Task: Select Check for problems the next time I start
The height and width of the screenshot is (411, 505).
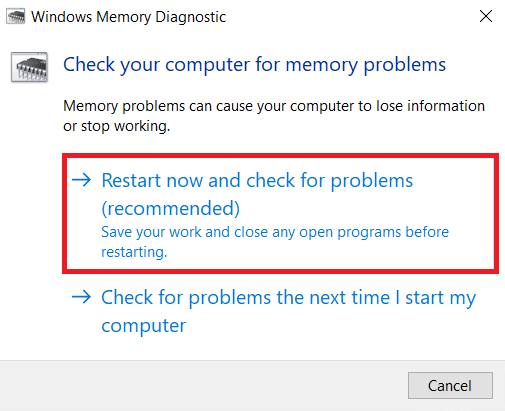Action: click(289, 311)
